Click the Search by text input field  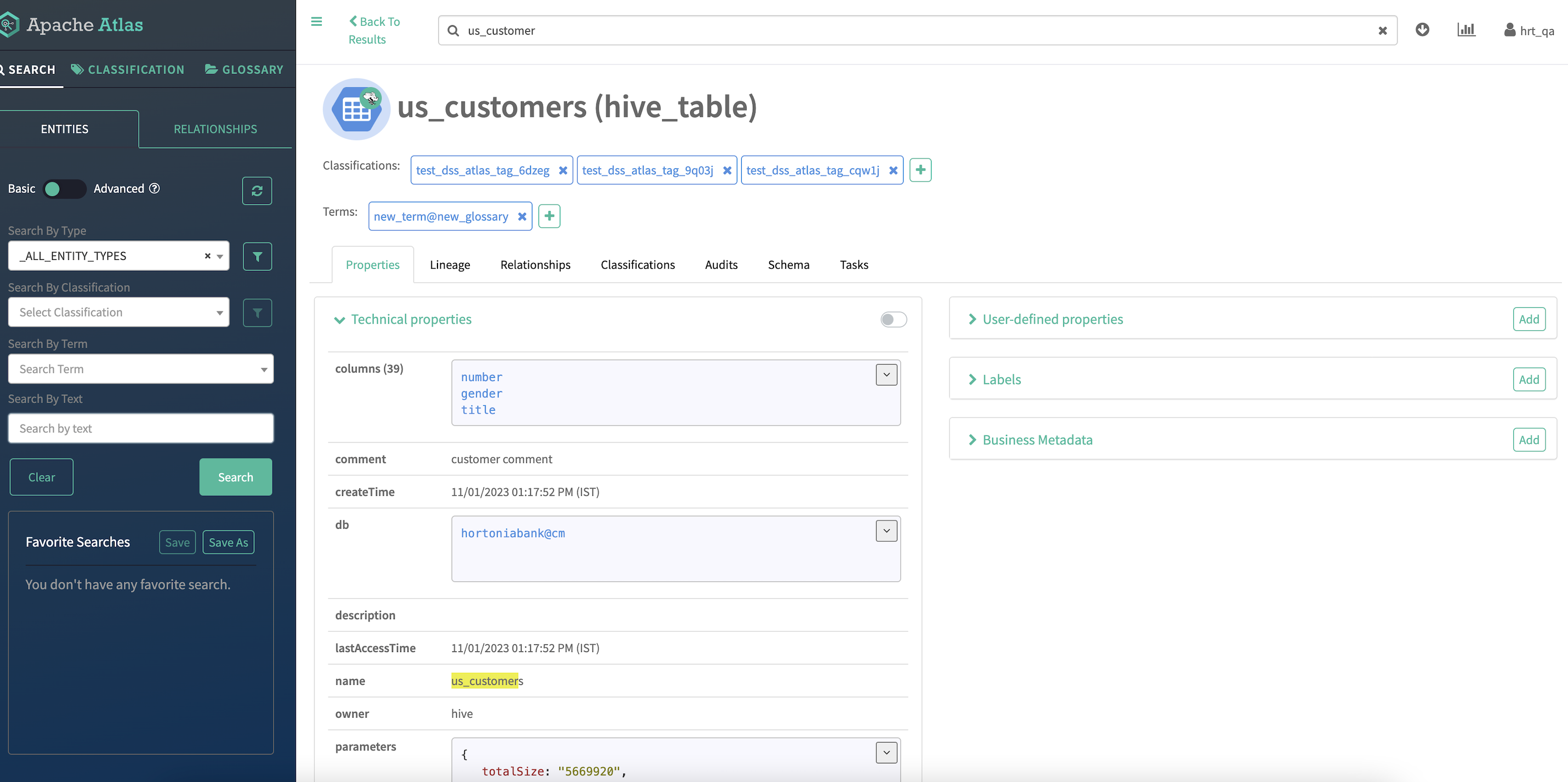click(x=140, y=429)
